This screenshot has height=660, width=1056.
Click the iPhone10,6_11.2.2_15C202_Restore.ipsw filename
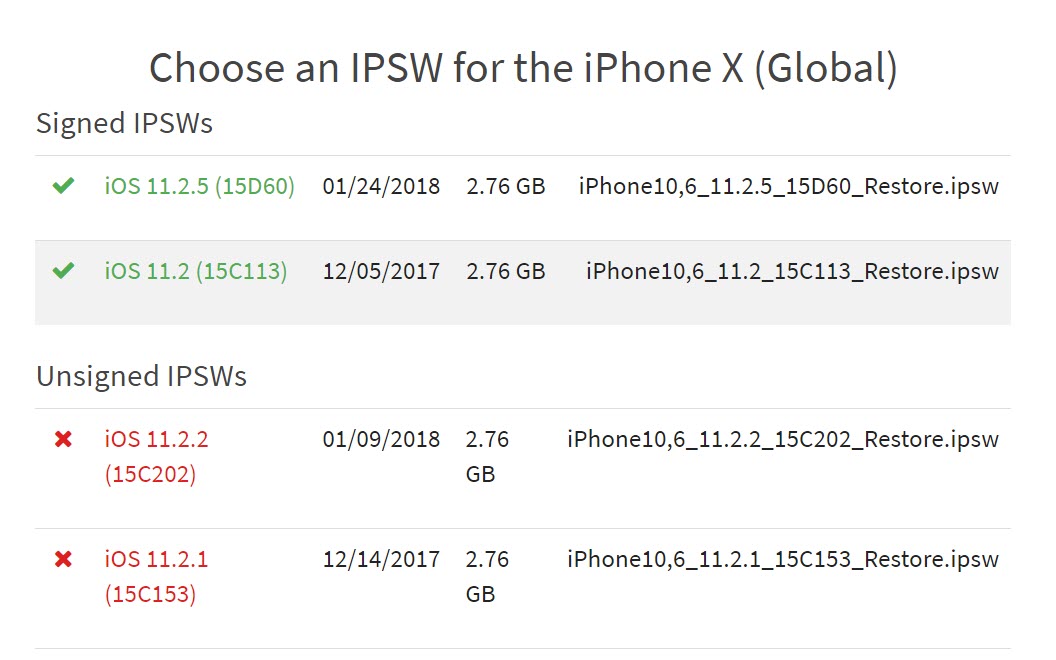coord(781,438)
